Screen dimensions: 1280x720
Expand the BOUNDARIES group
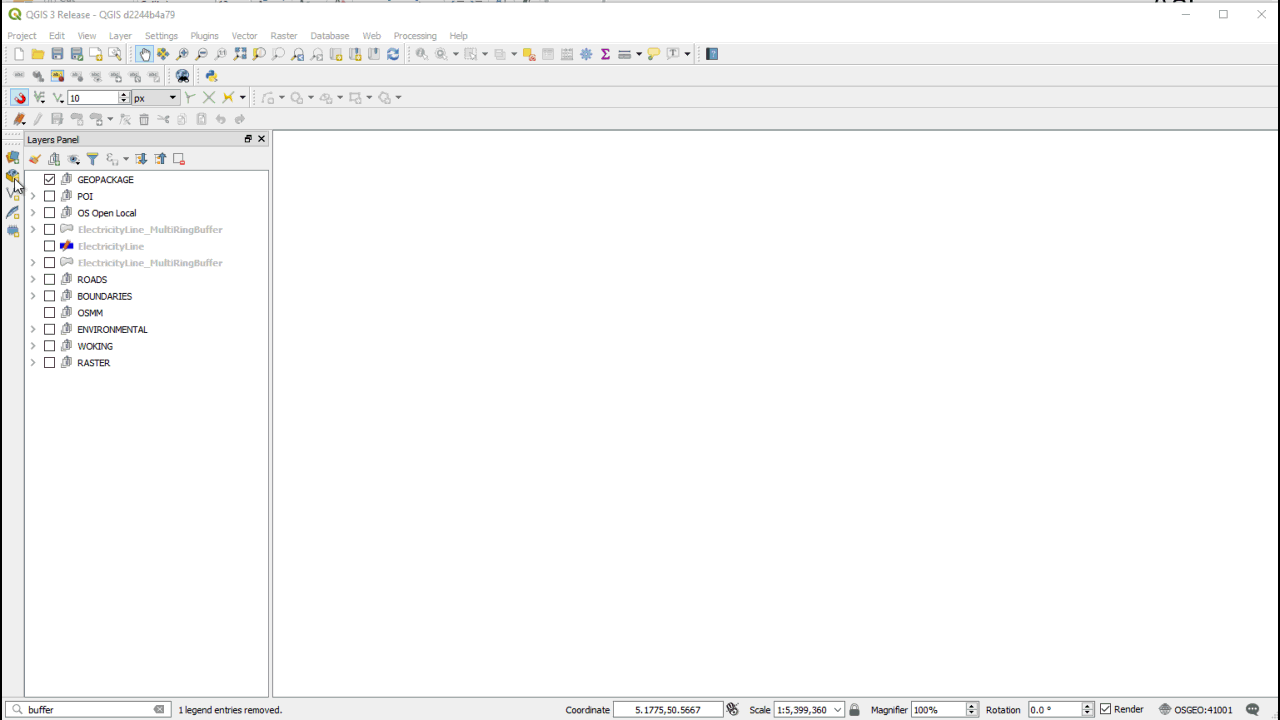tap(33, 296)
